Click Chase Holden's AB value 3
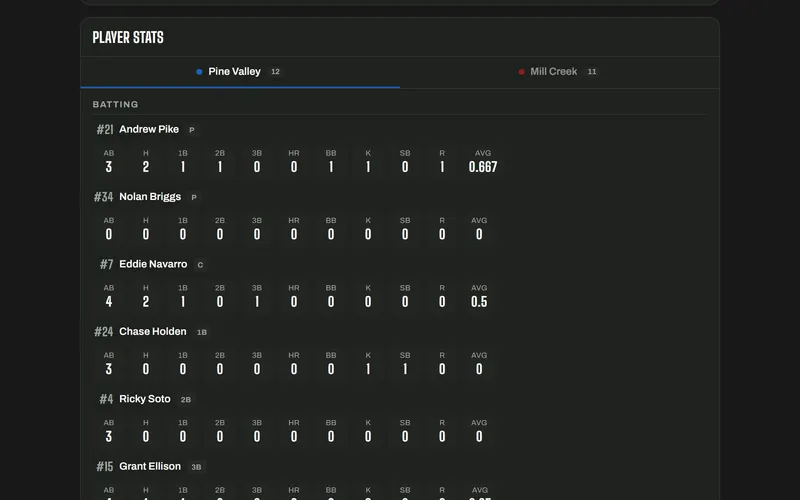The image size is (800, 500). click(109, 369)
